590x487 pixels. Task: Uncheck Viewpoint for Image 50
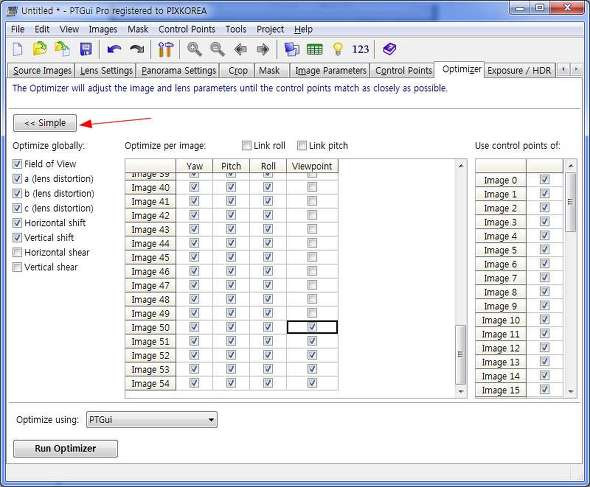tap(312, 327)
